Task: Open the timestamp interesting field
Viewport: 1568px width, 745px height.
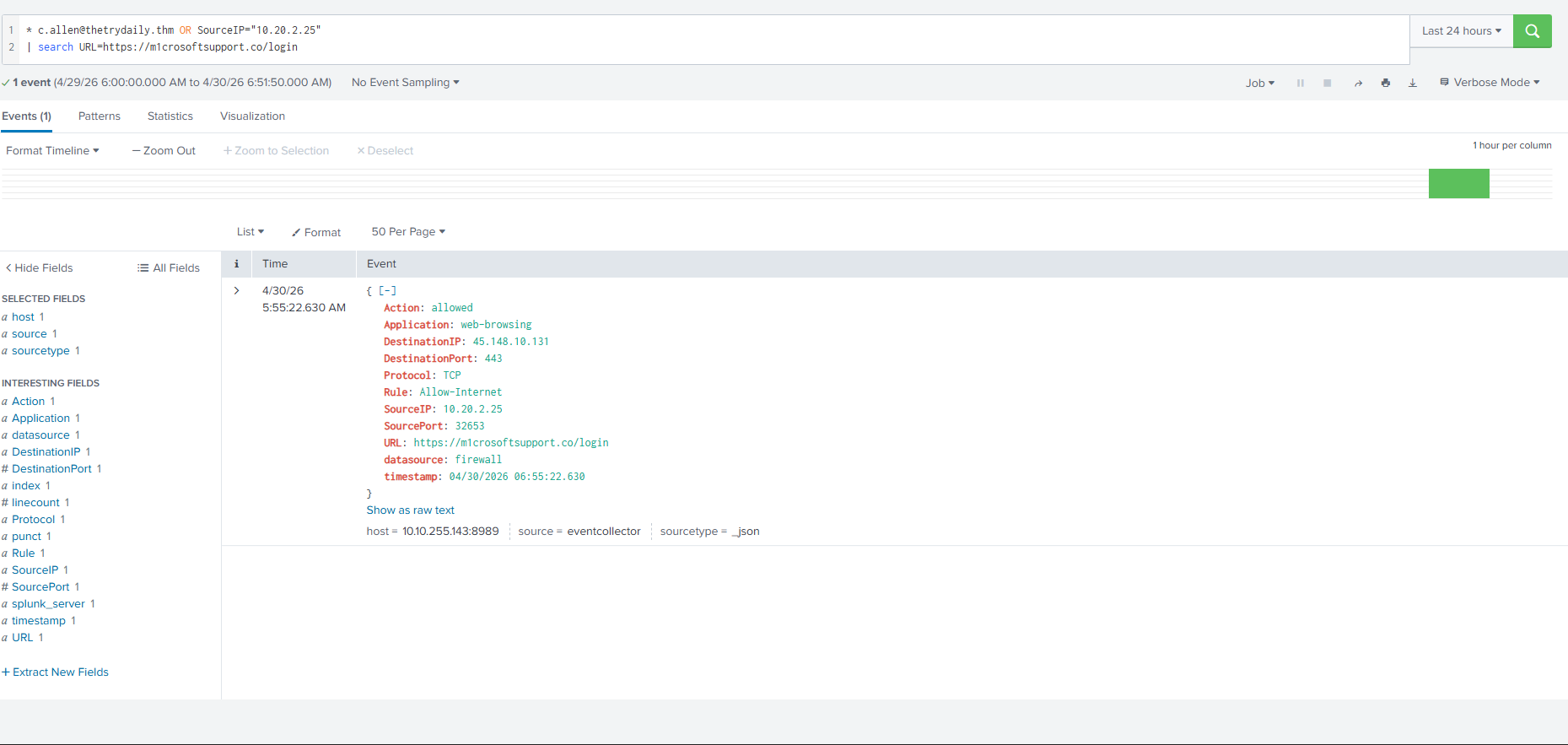Action: click(39, 621)
